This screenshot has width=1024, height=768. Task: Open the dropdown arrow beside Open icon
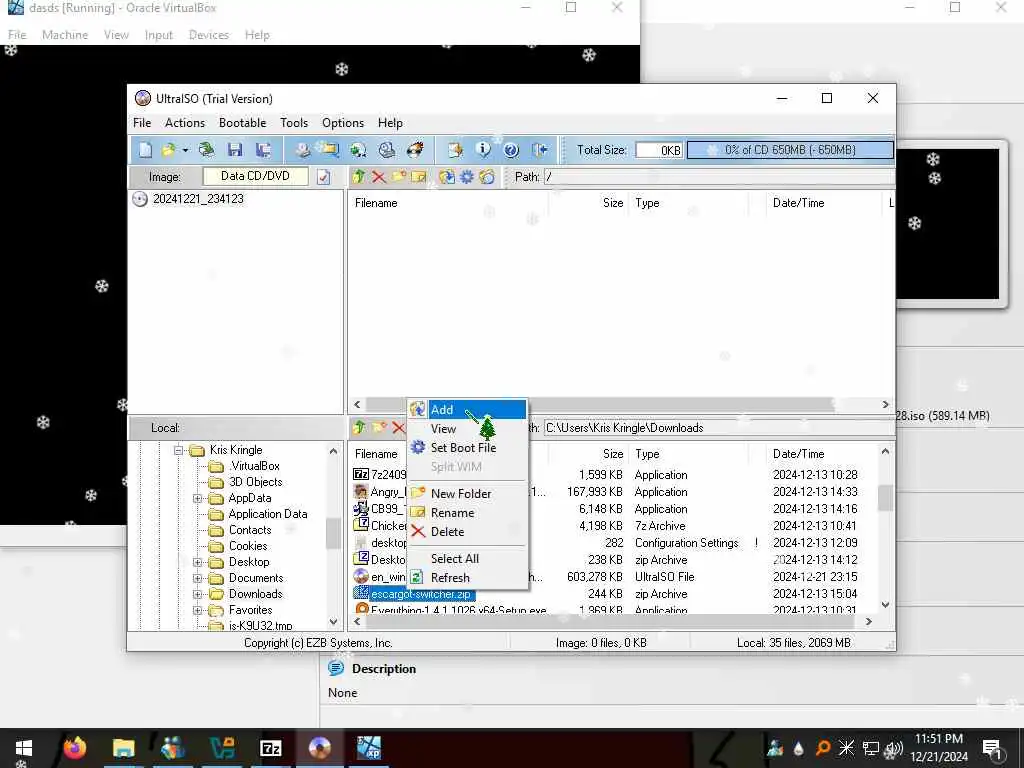click(x=185, y=150)
